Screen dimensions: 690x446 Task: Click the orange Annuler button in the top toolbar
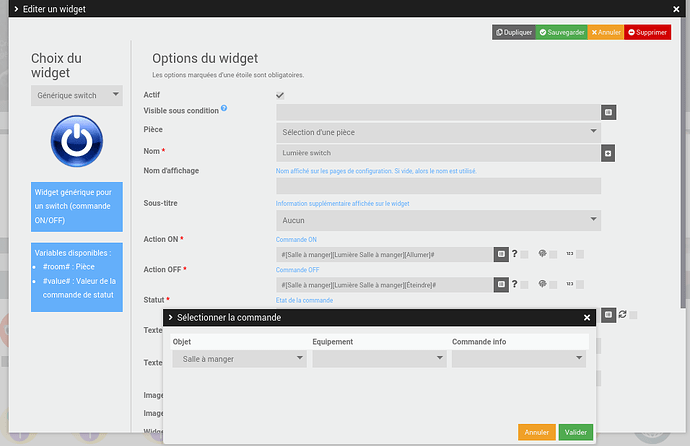(x=606, y=32)
